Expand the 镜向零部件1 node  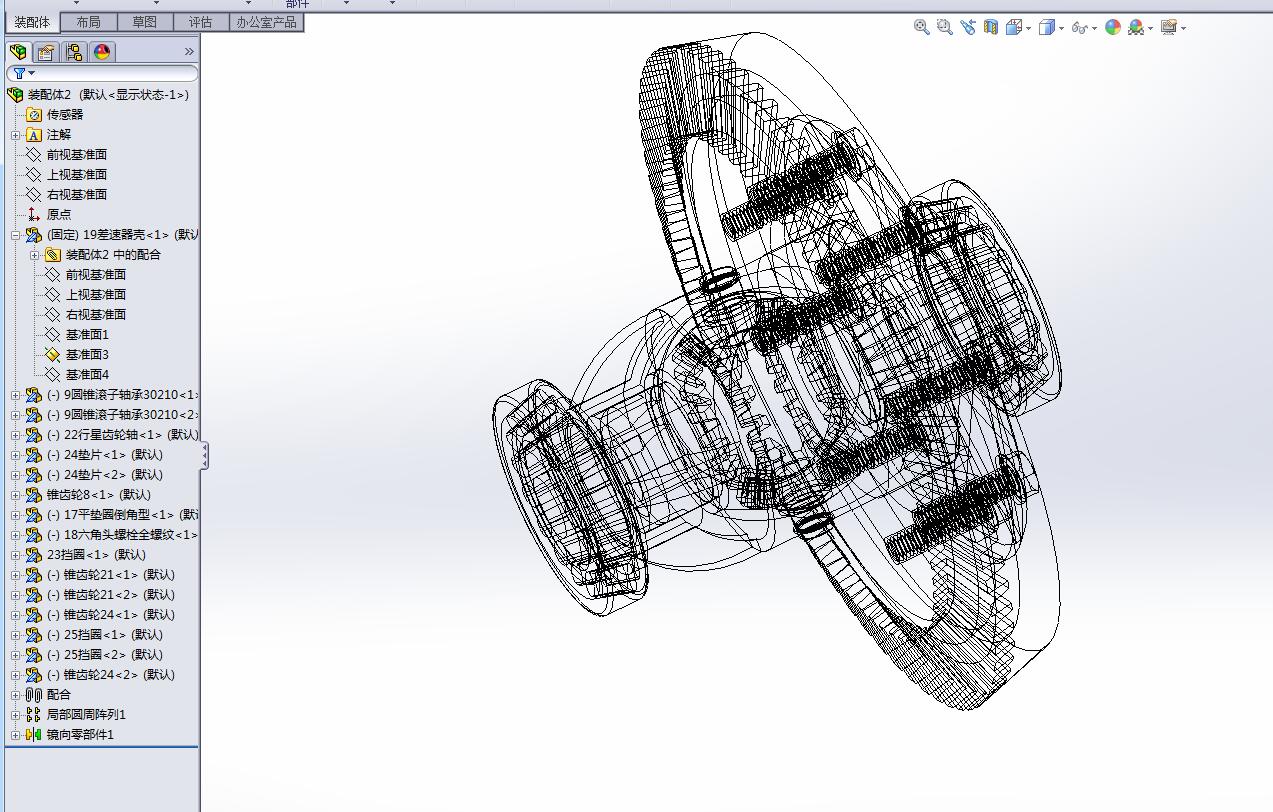[15, 735]
